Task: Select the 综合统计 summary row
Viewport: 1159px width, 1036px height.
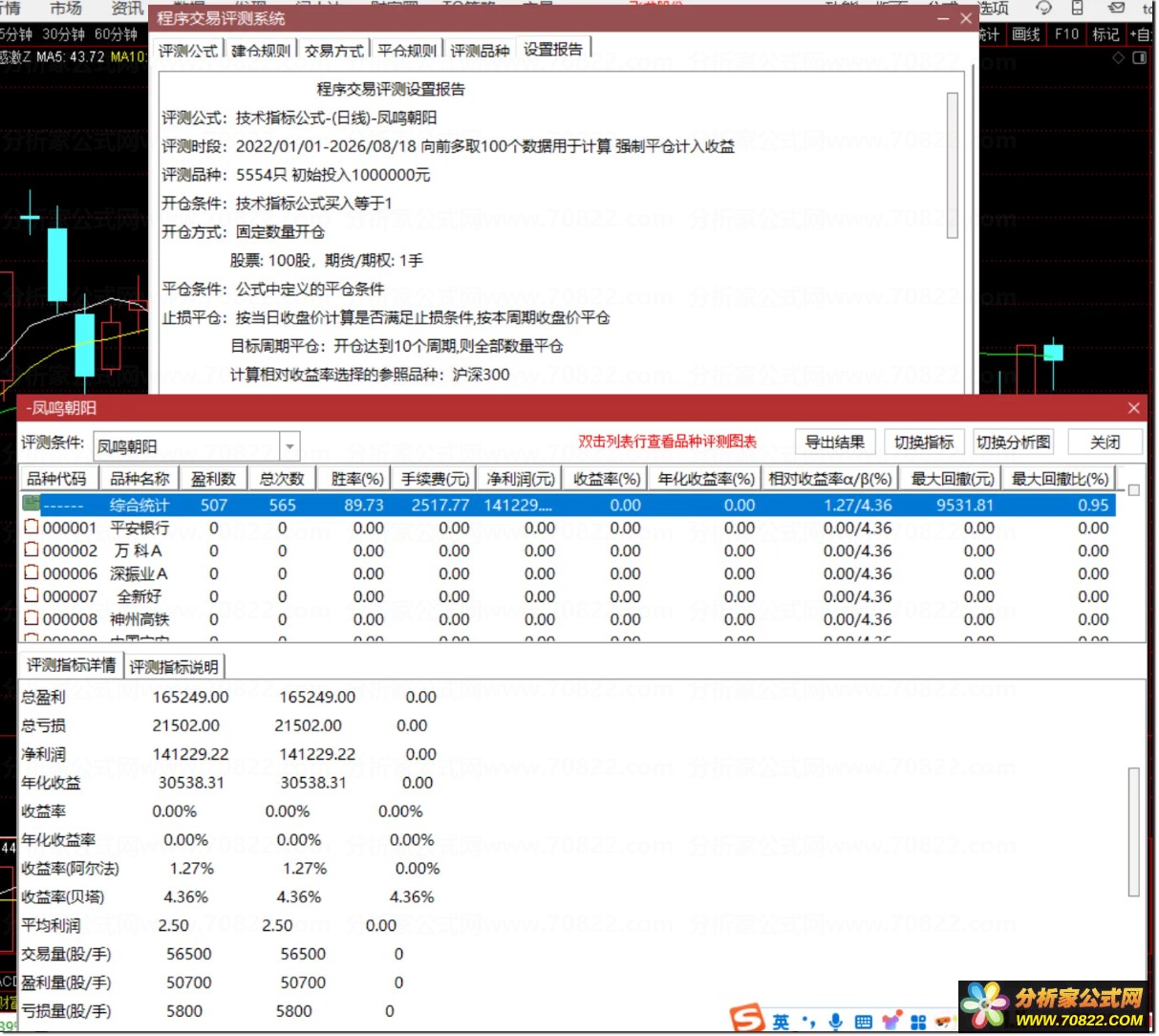Action: coord(569,505)
